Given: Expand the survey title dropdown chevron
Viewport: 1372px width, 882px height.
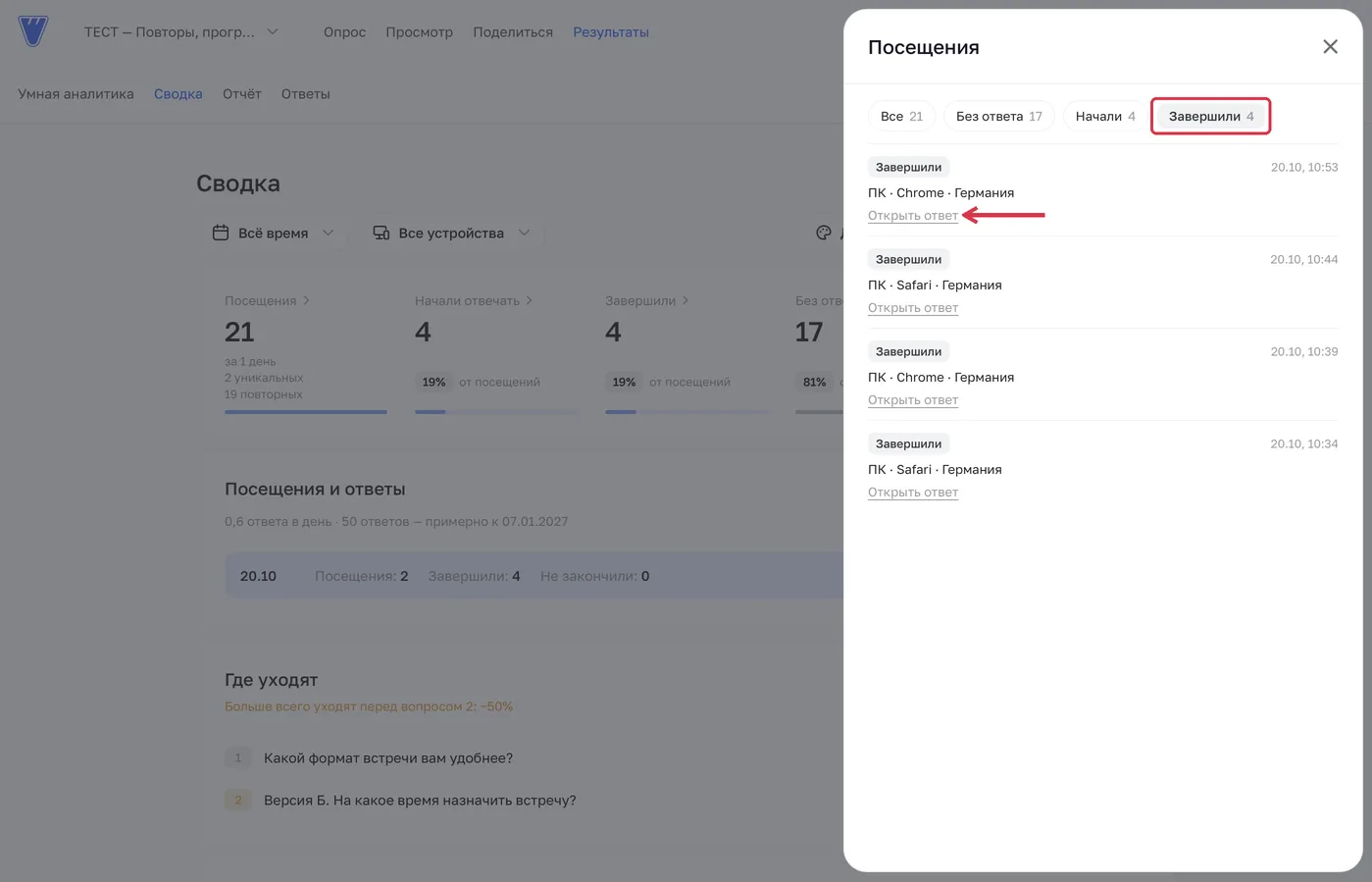Looking at the screenshot, I should 273,31.
